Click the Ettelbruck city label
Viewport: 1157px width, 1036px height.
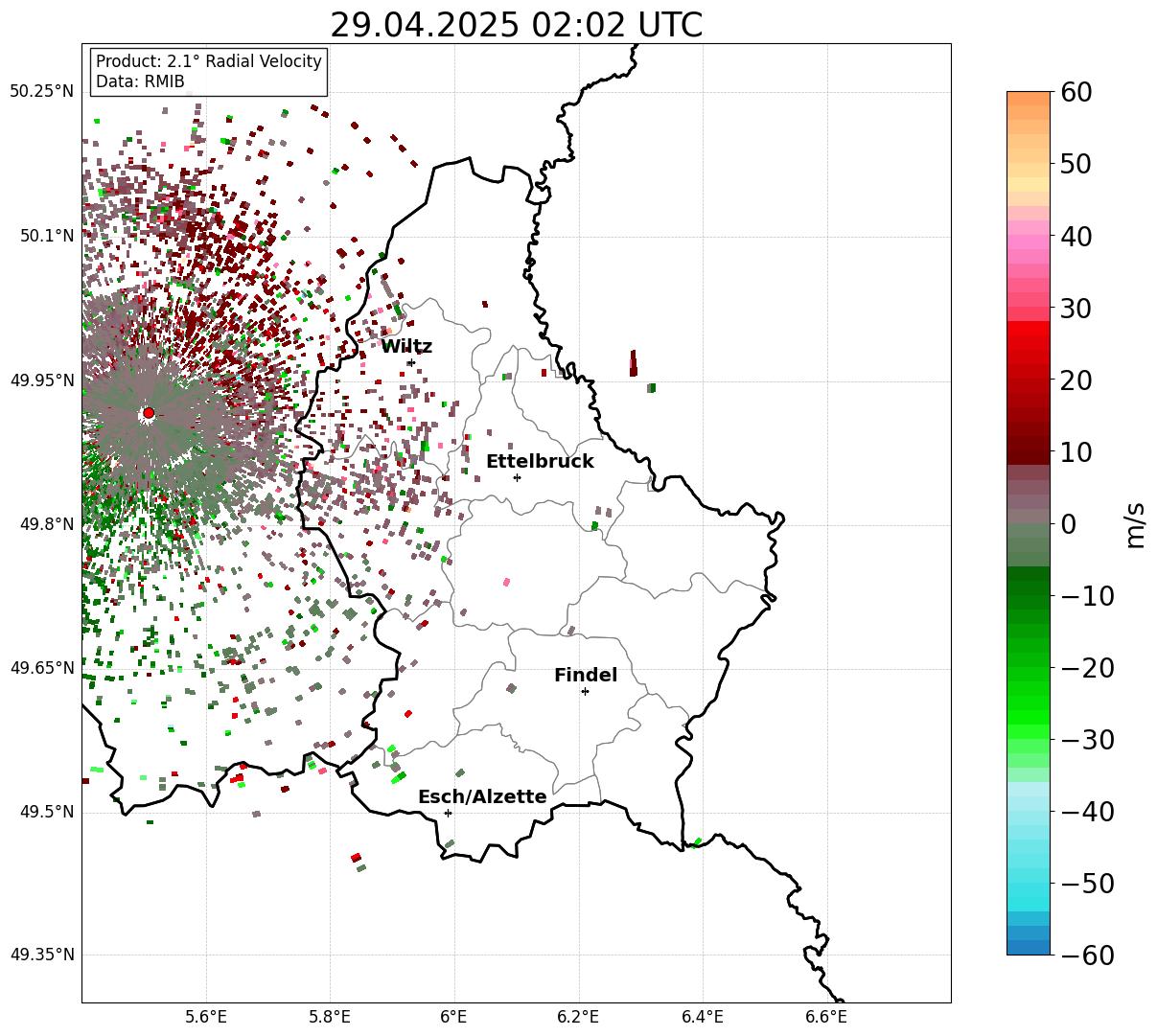(x=540, y=462)
